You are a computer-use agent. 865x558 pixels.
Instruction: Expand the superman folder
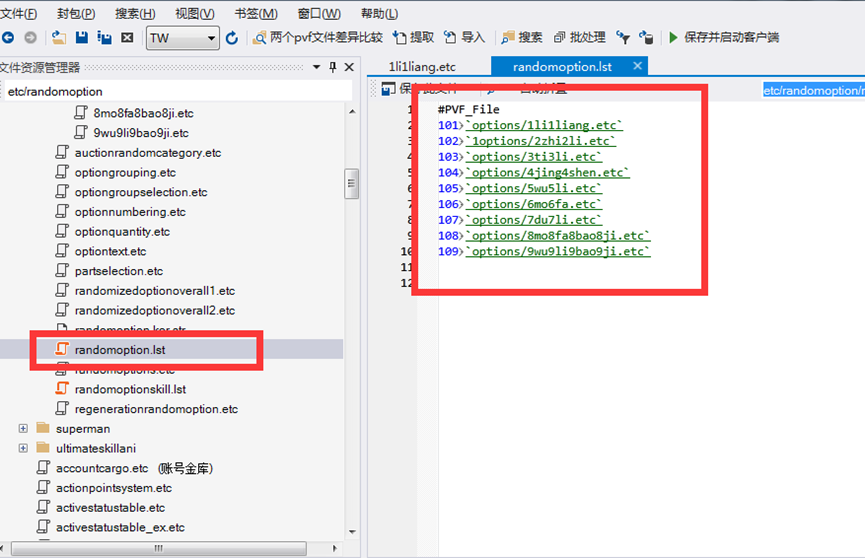pyautogui.click(x=23, y=429)
